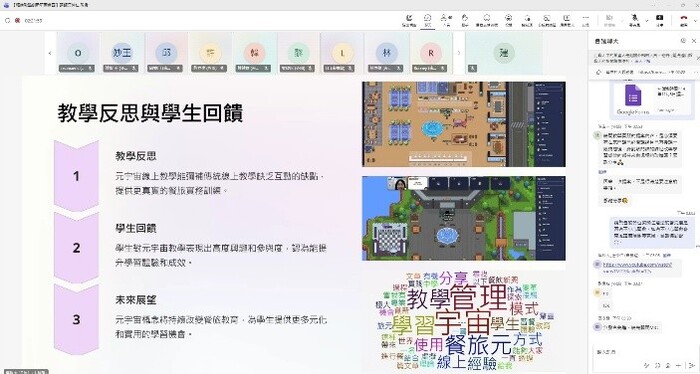Expand microphone options arrow
Screen dimensions: 700x374
click(x=646, y=21)
